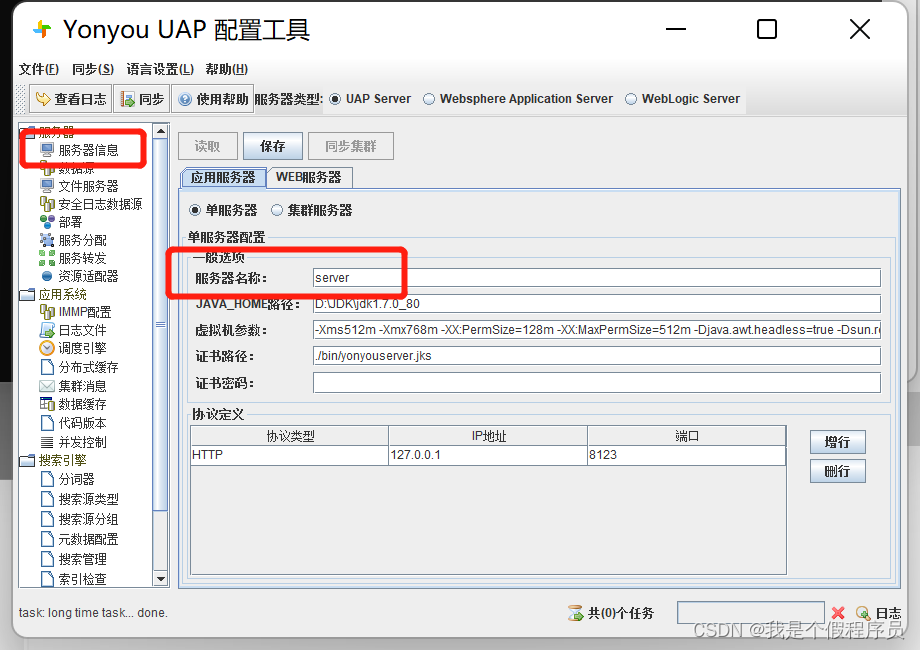Click the tree panel scrollbar thumb

161,324
